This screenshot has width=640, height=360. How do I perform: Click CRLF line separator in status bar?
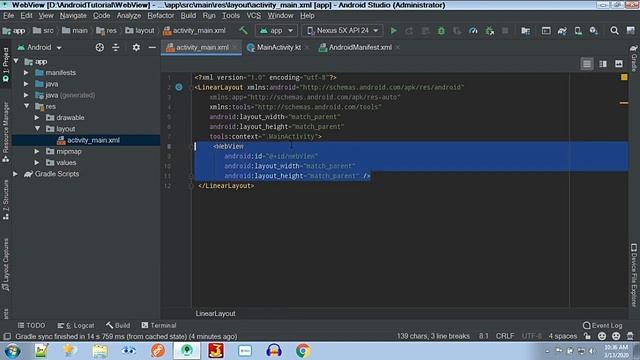click(x=505, y=336)
